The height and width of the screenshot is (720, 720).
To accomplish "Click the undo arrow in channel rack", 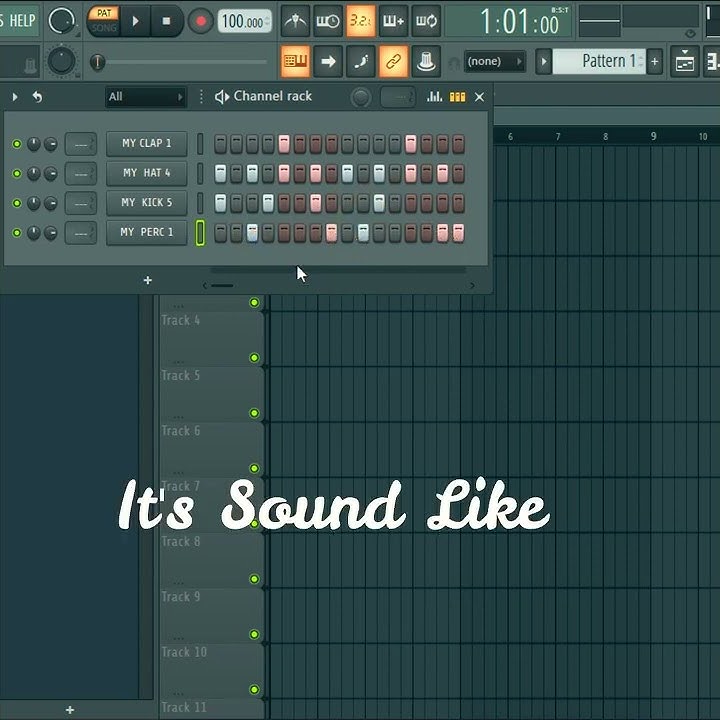I will click(x=38, y=97).
